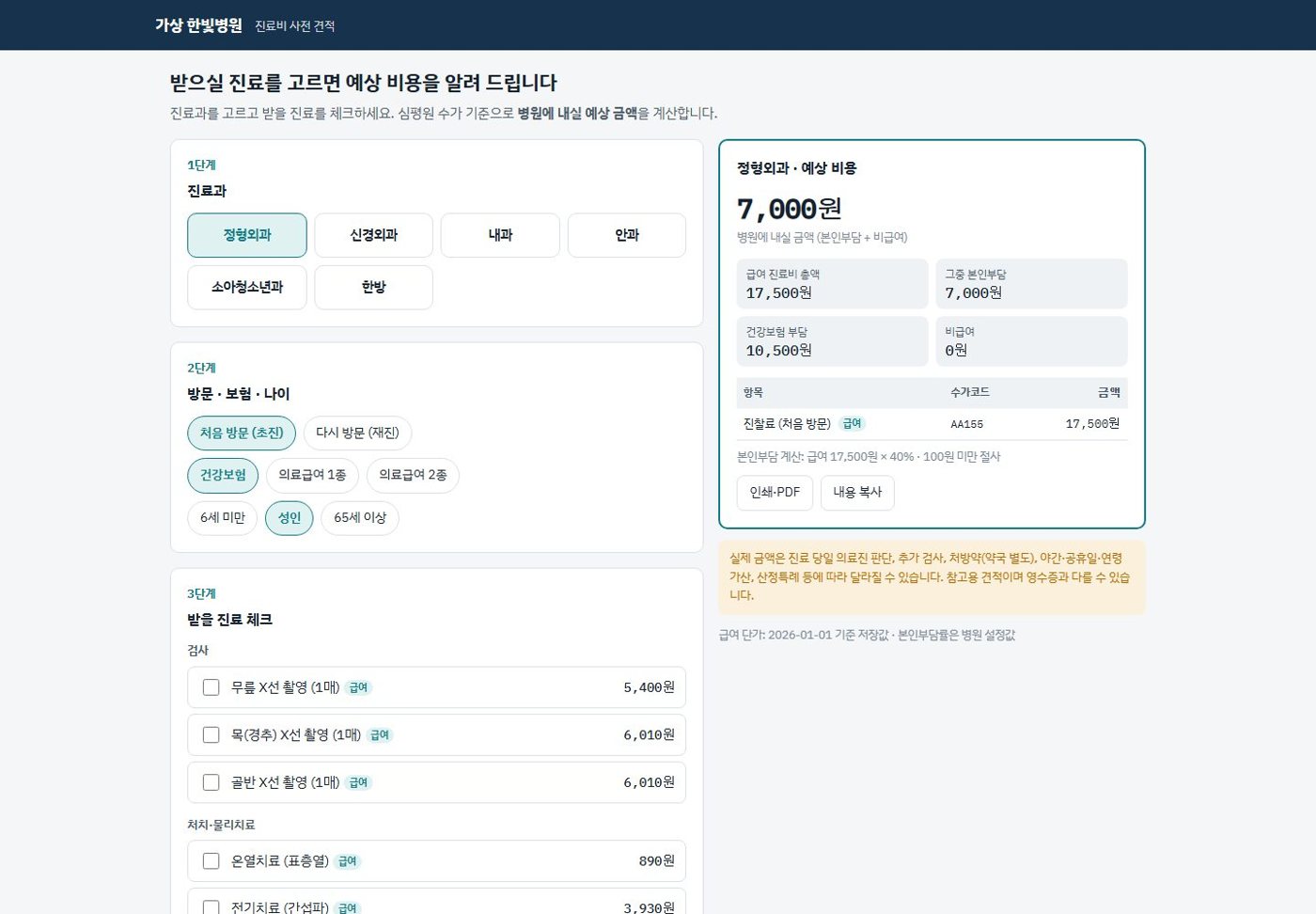
Task: Click the AA155 fee code cell
Action: pos(966,424)
